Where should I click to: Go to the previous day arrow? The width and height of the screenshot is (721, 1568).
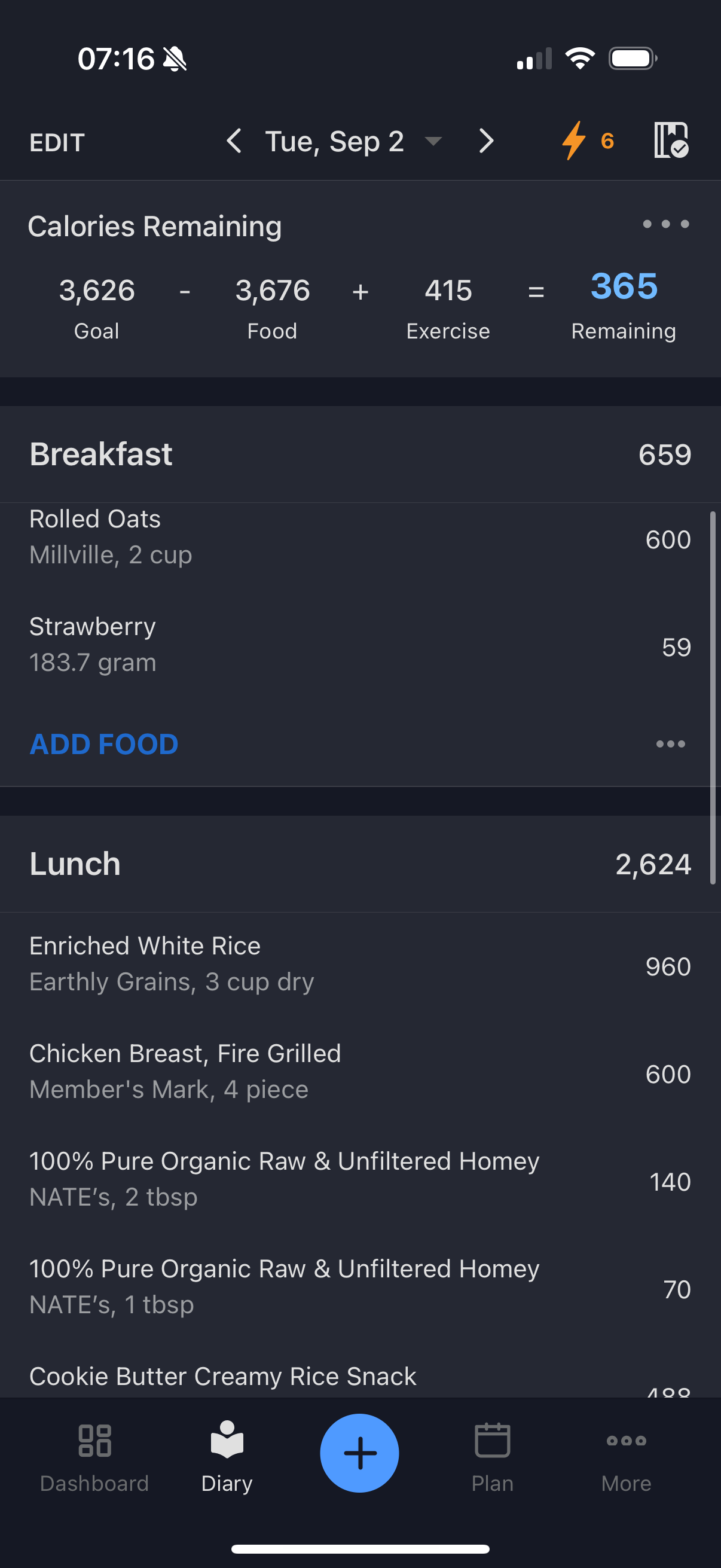[x=234, y=141]
